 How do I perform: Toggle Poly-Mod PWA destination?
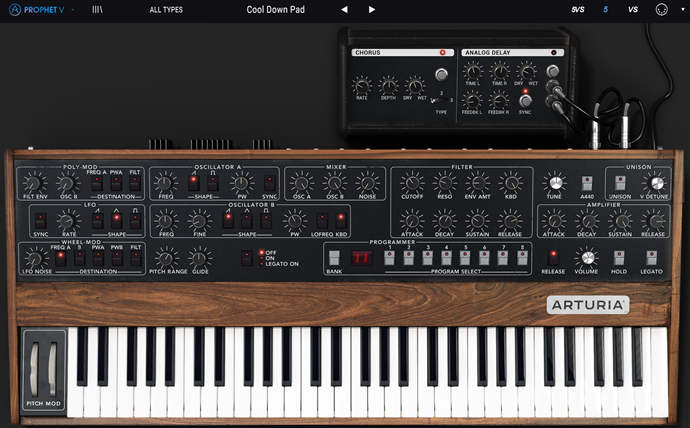point(116,183)
